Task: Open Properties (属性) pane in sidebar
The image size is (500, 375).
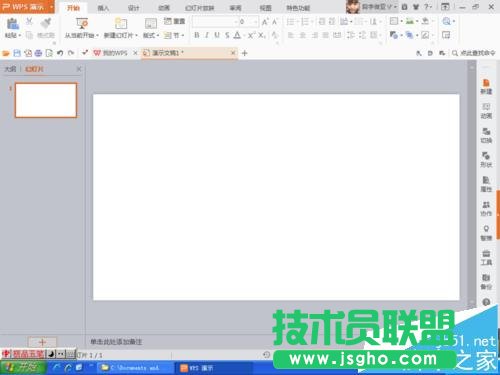Action: (x=486, y=184)
